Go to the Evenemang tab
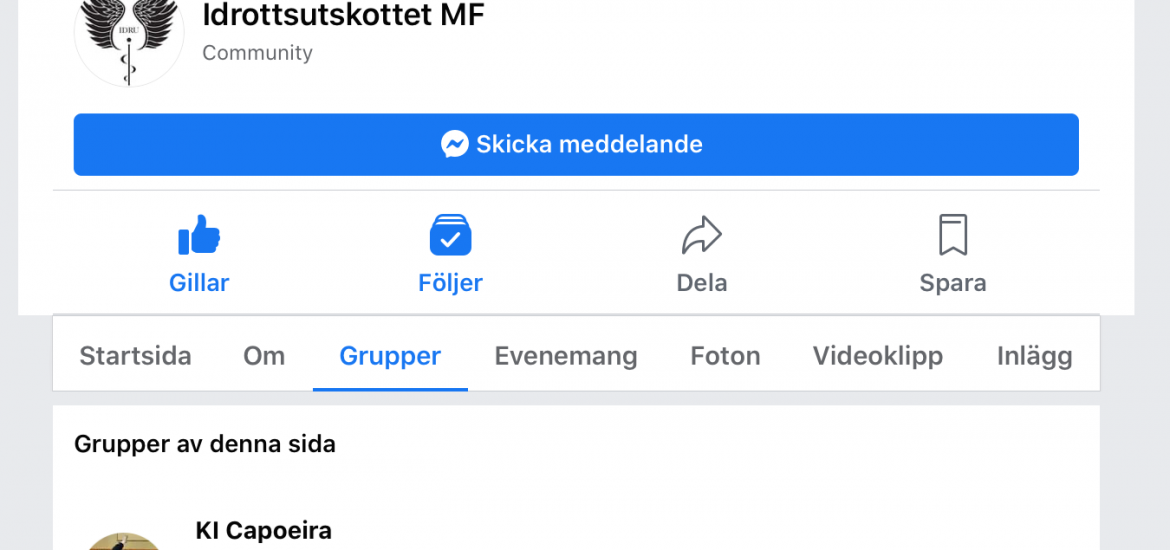1170x550 pixels. click(566, 356)
